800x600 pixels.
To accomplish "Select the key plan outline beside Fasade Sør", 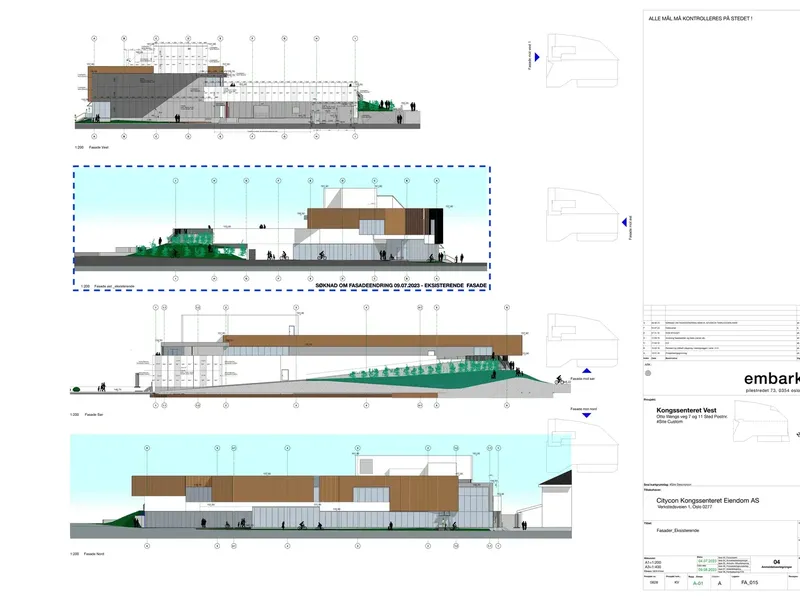I will 582,341.
